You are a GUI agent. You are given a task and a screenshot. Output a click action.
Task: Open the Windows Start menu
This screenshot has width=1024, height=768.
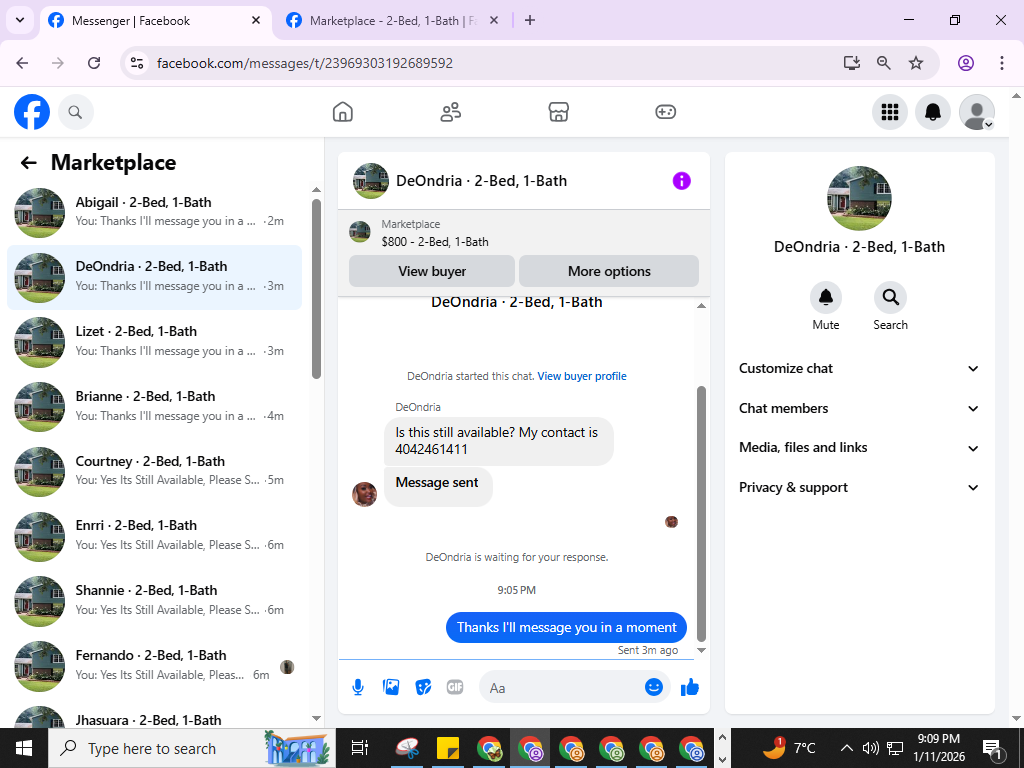[24, 748]
